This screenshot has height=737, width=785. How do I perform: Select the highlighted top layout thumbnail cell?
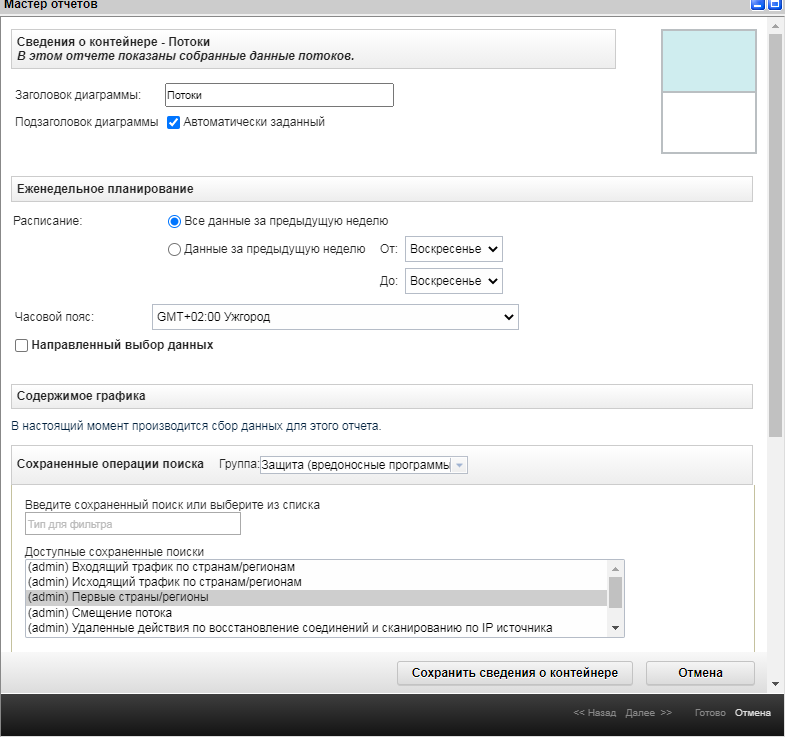tap(708, 61)
